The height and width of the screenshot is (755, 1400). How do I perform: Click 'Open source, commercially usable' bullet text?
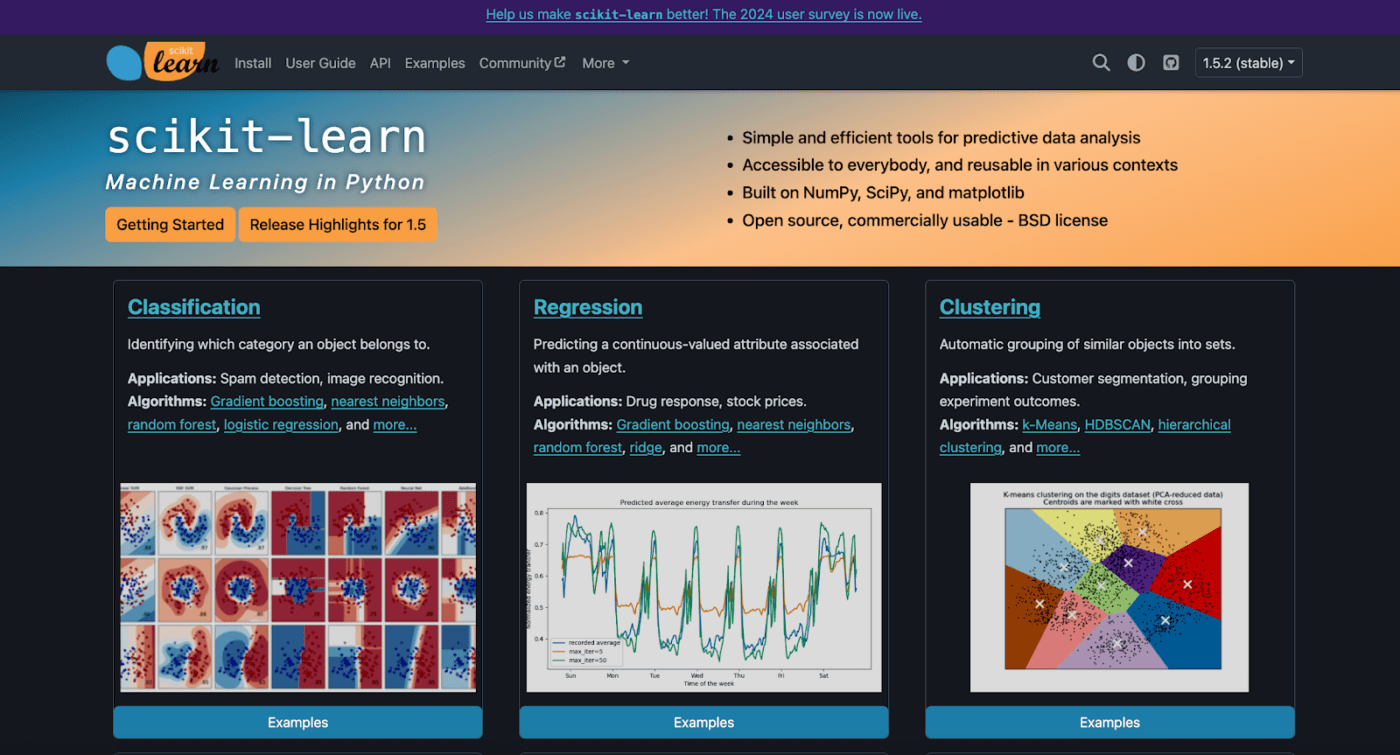[x=925, y=220]
